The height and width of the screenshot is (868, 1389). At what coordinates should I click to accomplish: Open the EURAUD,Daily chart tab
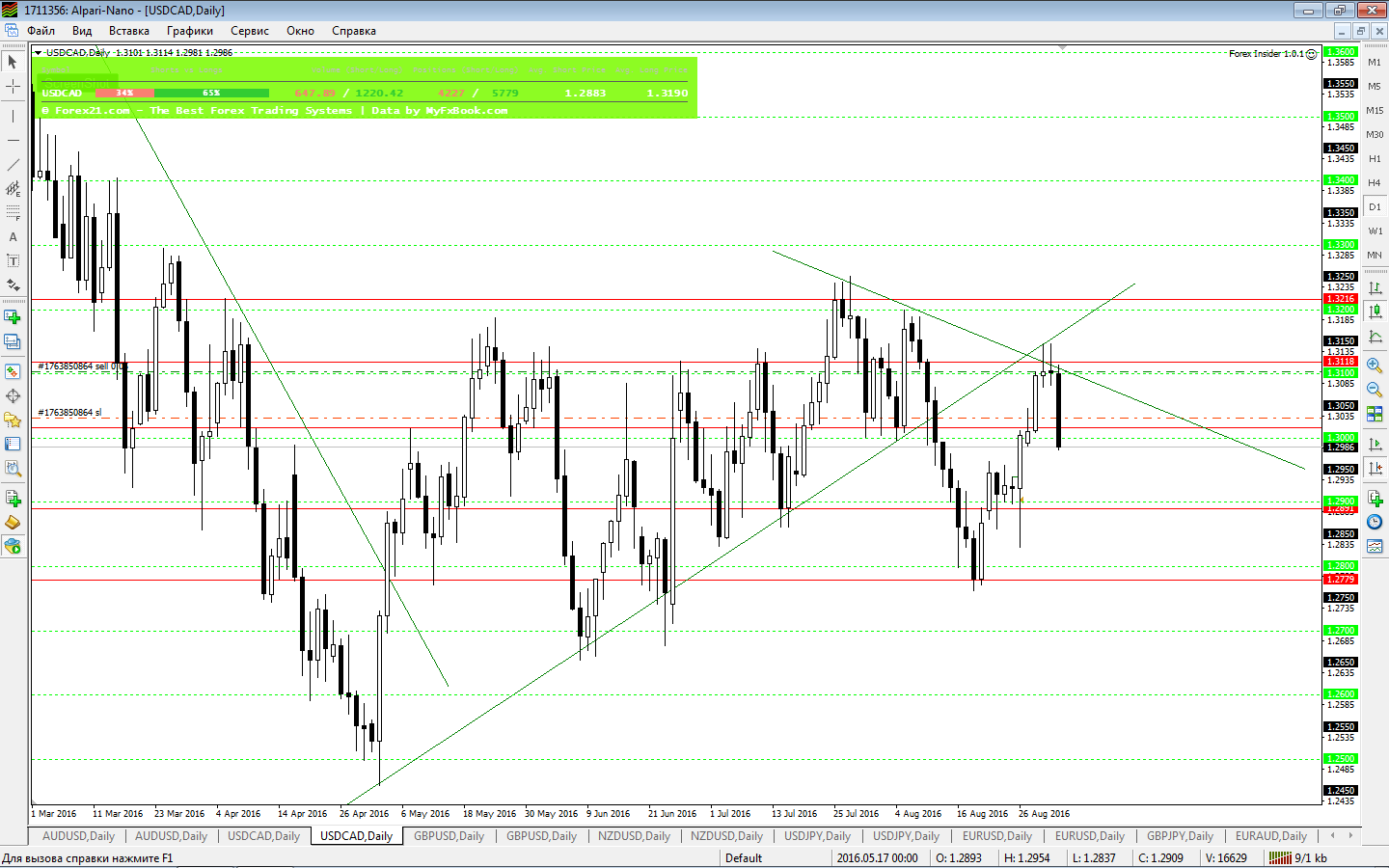(1271, 836)
